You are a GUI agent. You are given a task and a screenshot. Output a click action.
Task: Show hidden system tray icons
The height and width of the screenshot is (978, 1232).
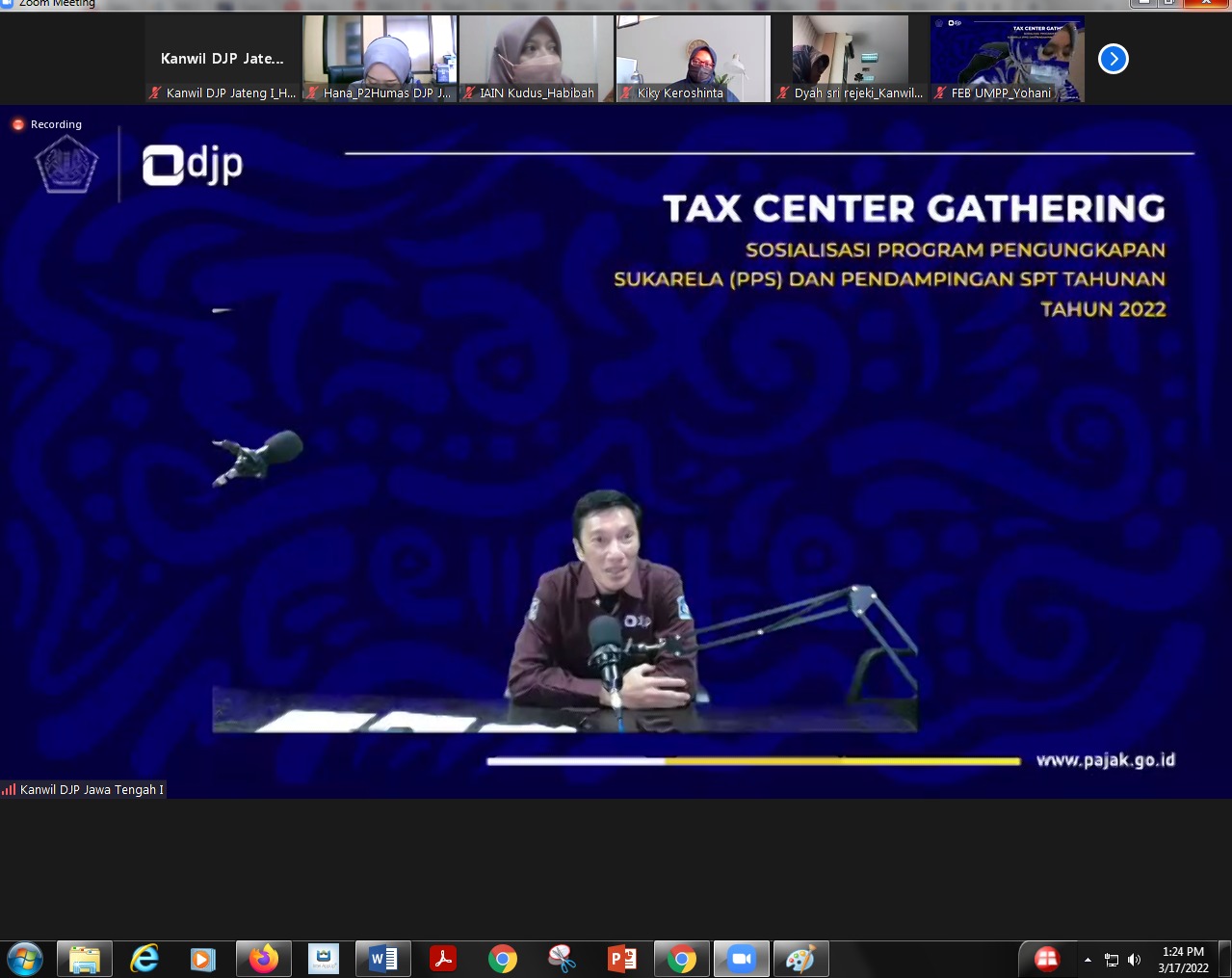coord(1088,960)
